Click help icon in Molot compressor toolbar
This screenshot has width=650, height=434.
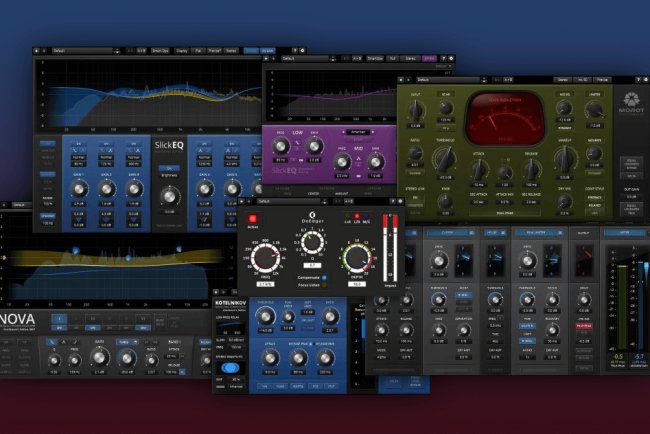[x=638, y=79]
